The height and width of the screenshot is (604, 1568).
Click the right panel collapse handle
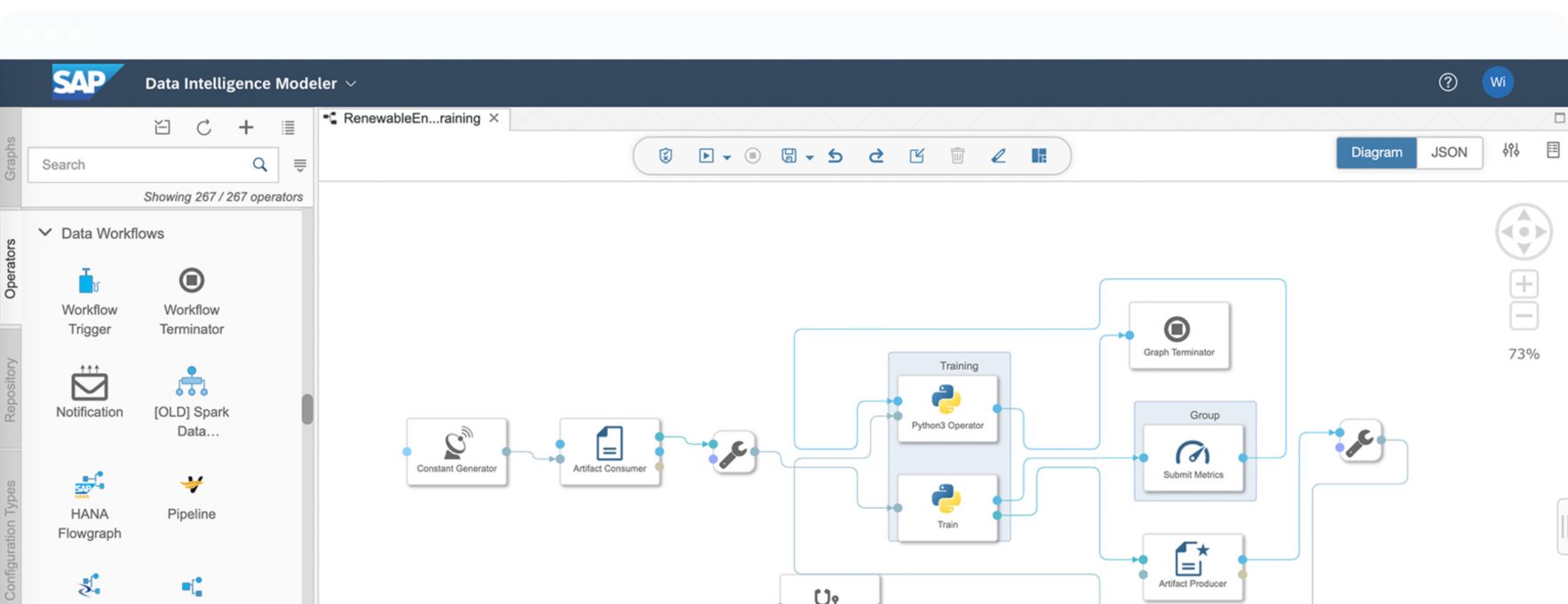(1562, 527)
